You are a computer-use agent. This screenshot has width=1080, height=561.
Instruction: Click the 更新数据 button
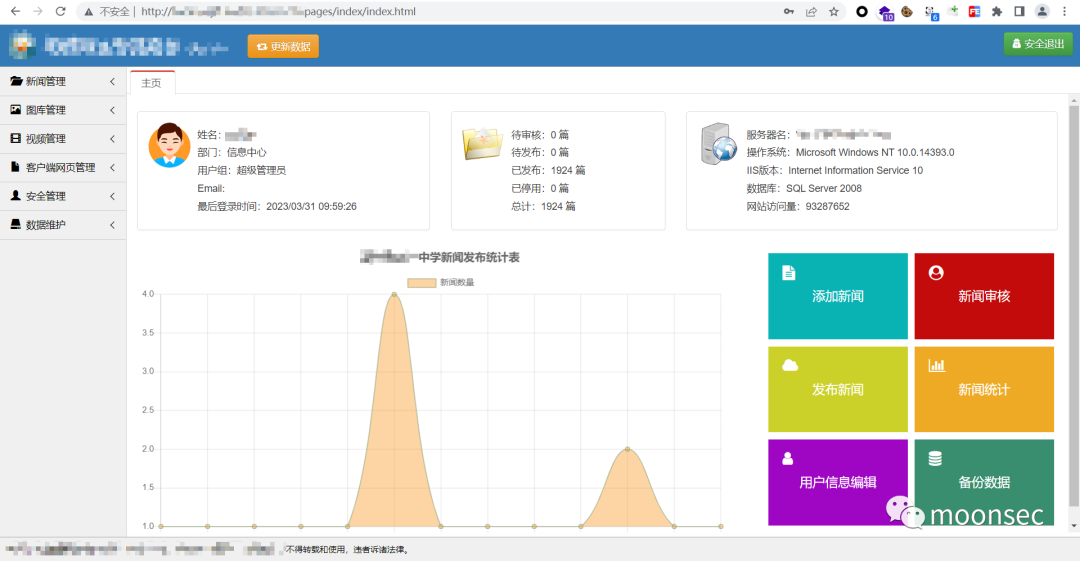point(283,46)
